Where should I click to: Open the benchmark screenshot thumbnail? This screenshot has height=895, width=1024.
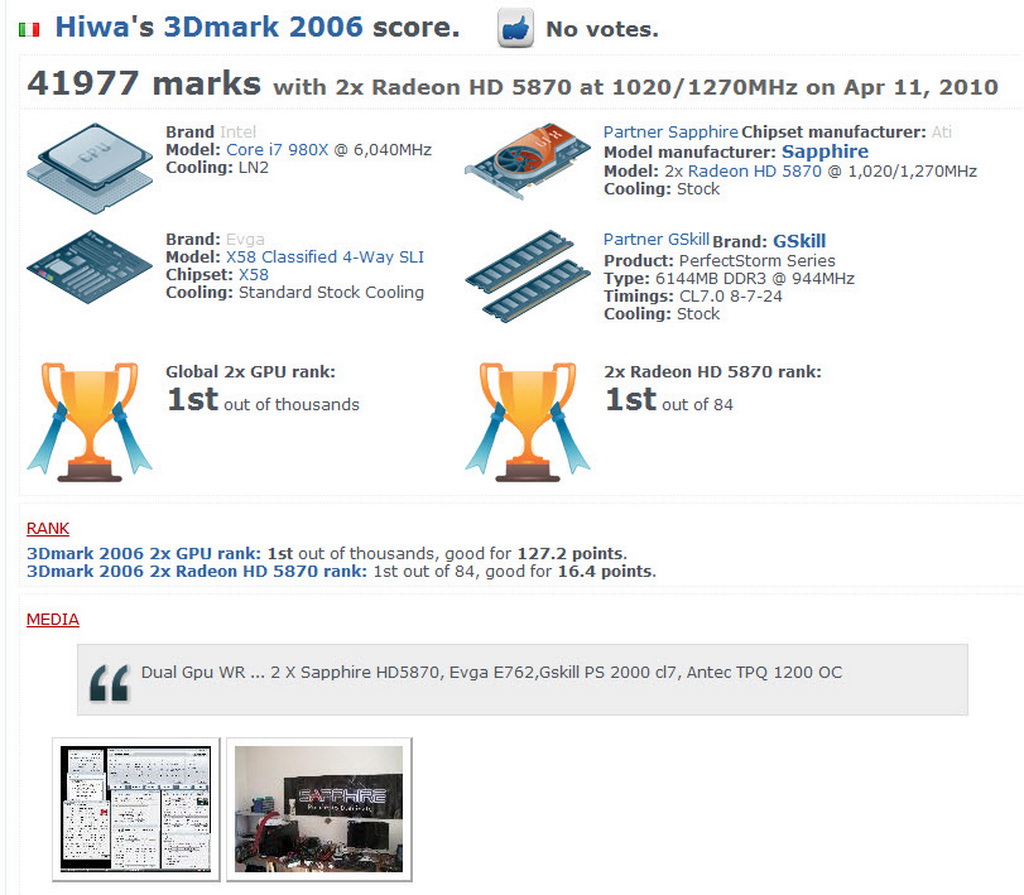pos(136,809)
